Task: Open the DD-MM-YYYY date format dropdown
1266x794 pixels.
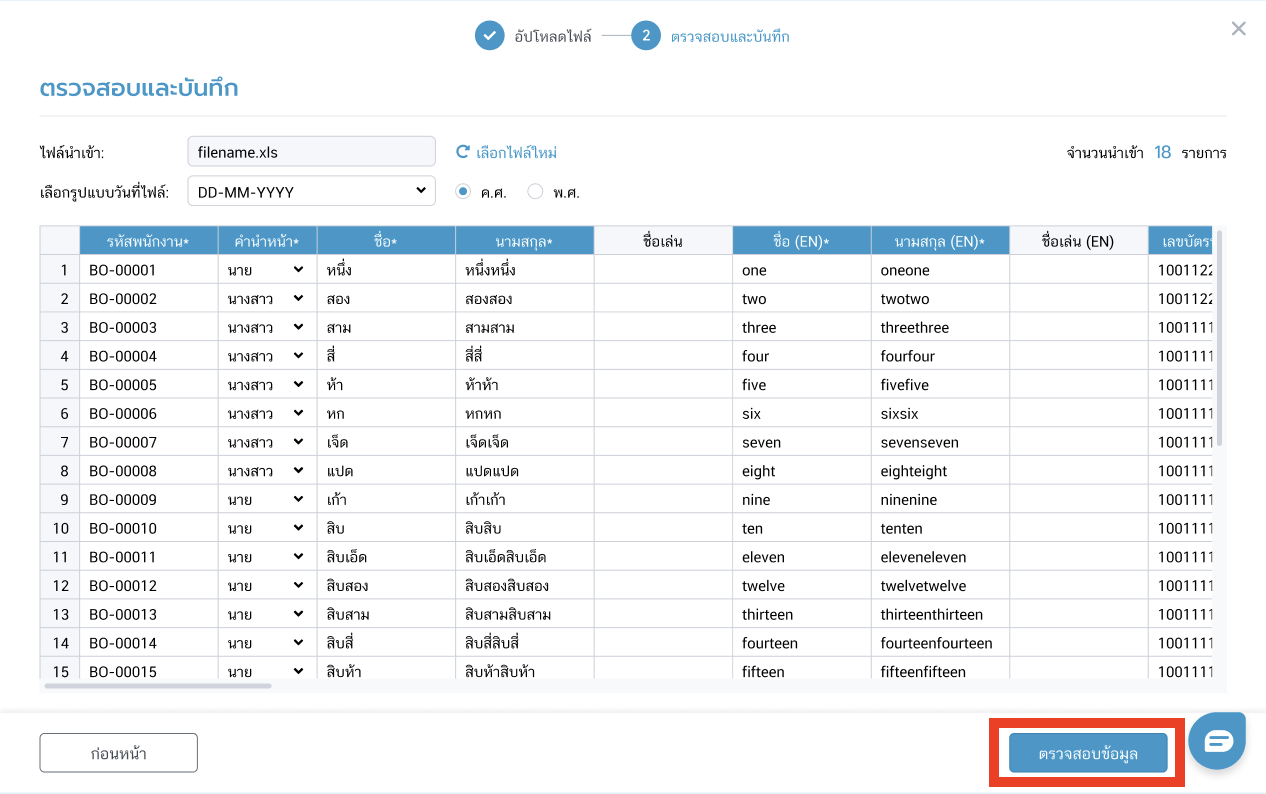Action: pos(311,191)
